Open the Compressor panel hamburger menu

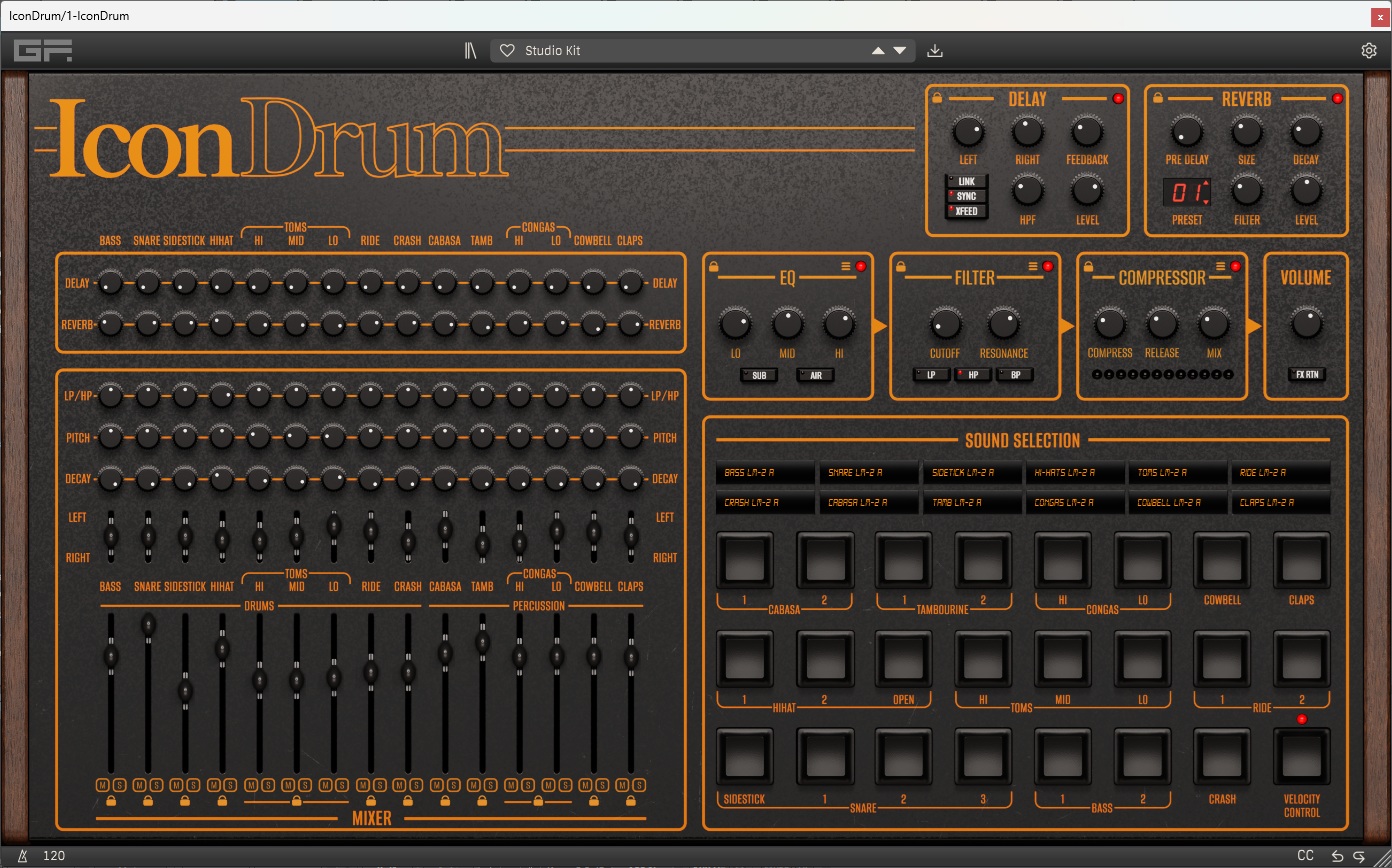[x=1220, y=265]
